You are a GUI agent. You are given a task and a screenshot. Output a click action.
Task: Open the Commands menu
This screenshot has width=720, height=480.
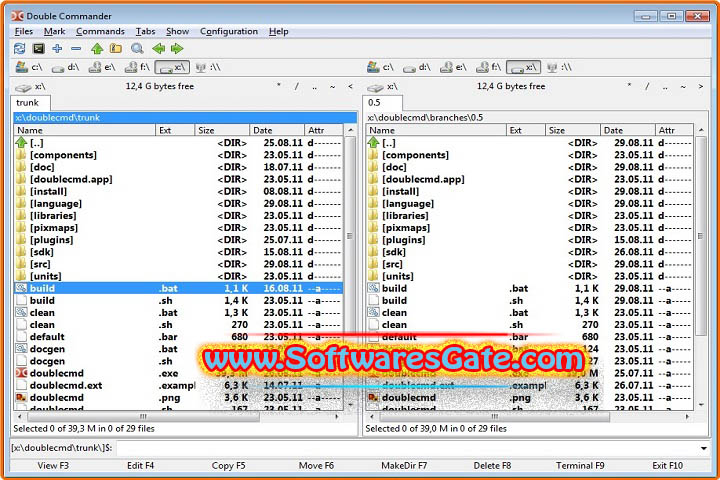coord(100,31)
